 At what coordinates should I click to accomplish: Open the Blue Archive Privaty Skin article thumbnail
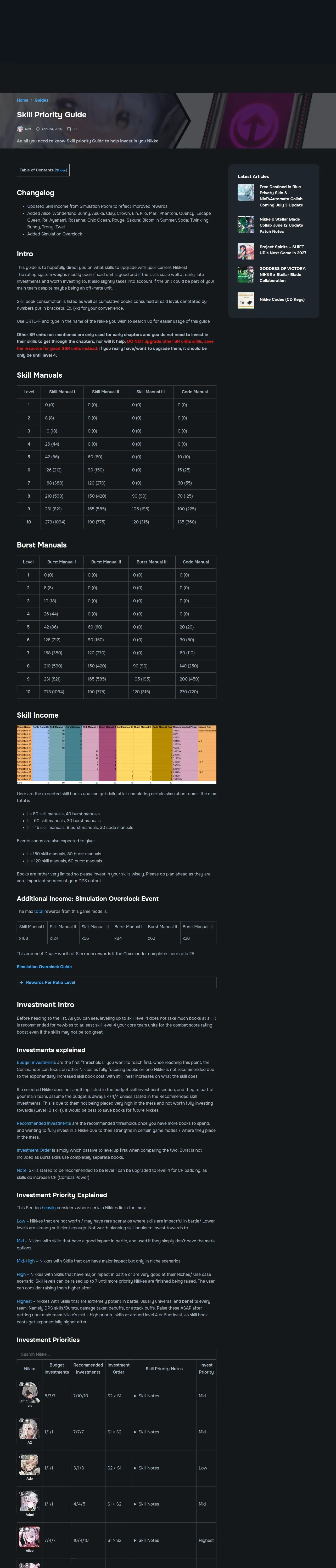click(246, 192)
